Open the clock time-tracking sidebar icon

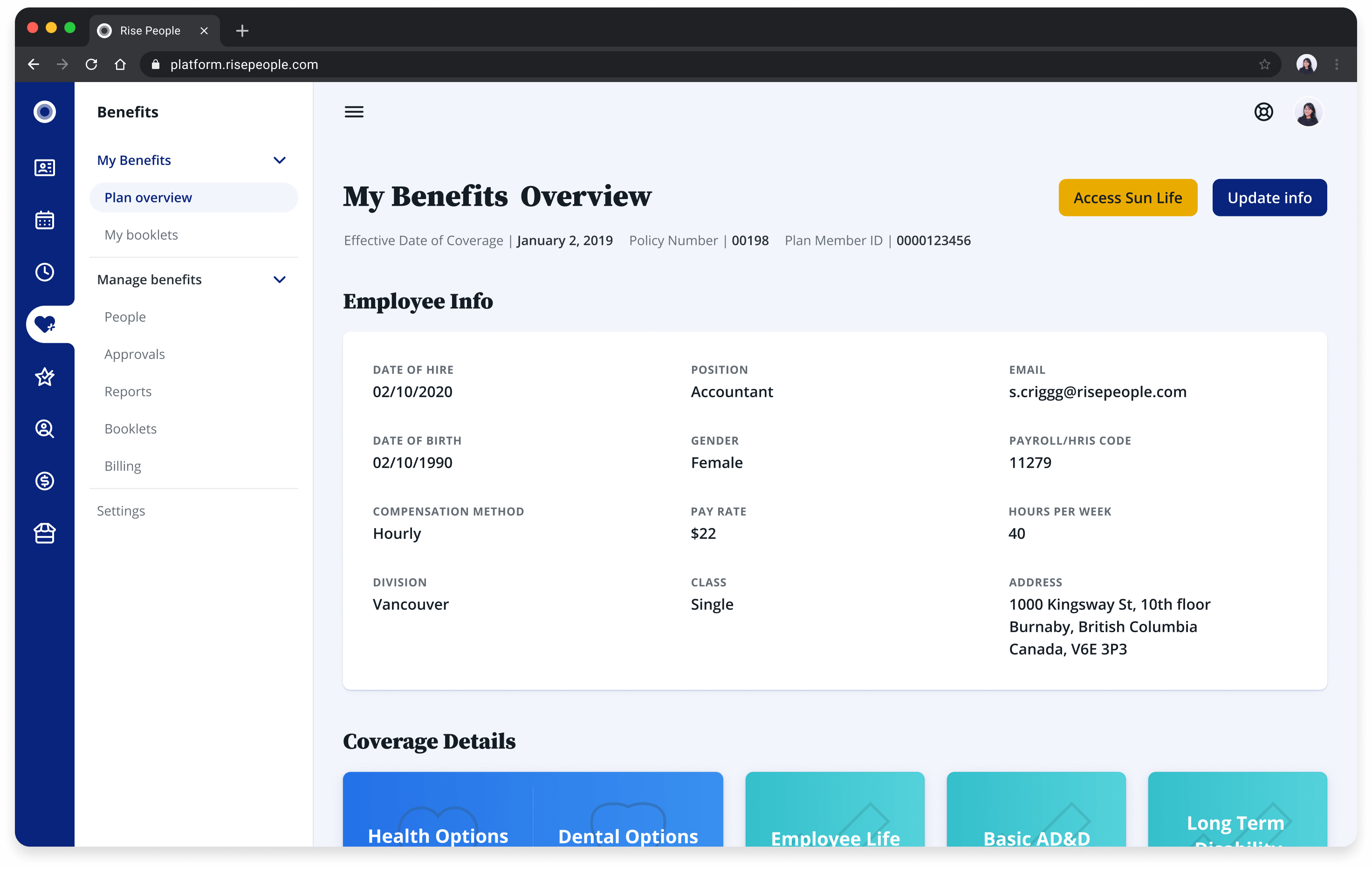coord(44,272)
